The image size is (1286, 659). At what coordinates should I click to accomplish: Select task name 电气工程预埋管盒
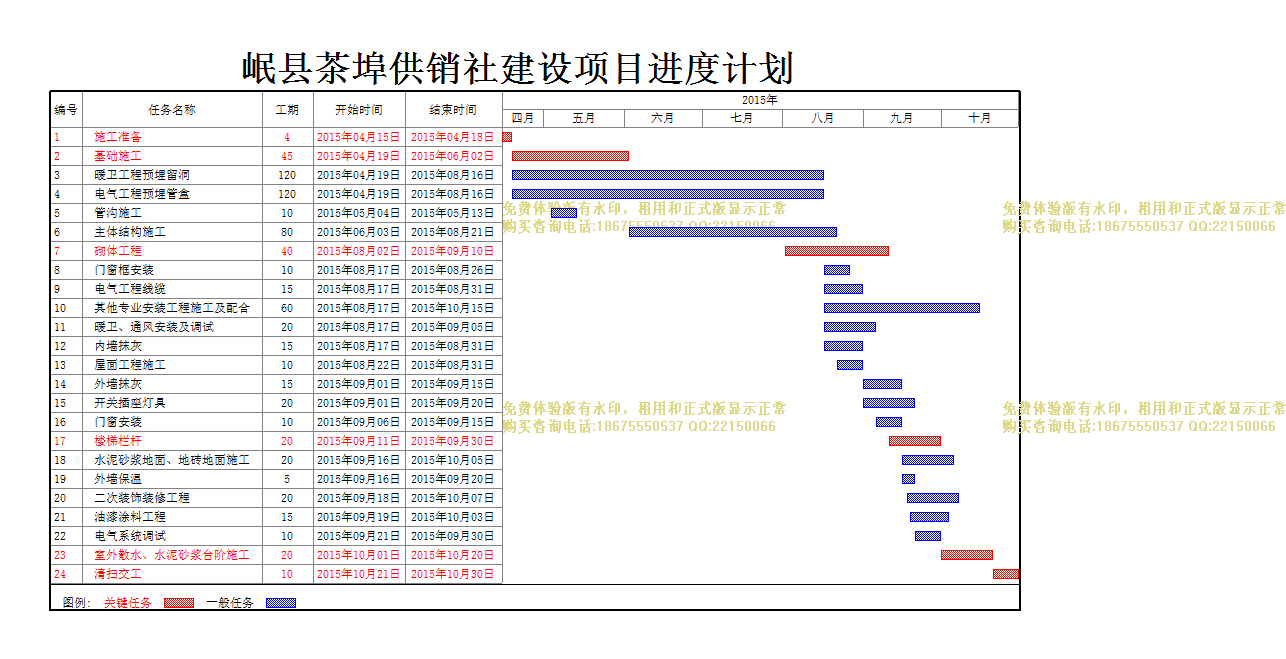142,194
